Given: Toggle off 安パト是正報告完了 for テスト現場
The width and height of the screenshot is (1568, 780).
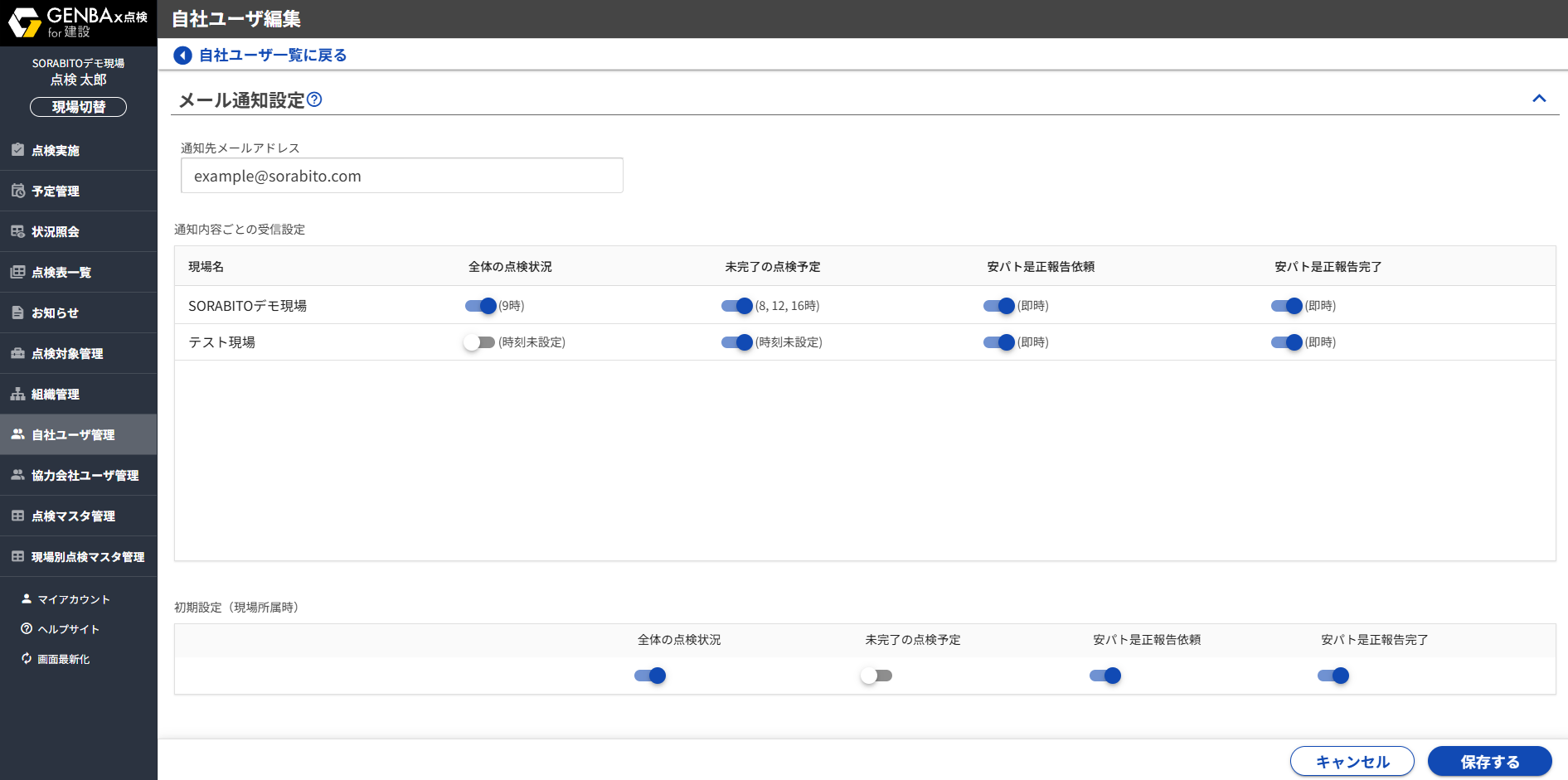Looking at the screenshot, I should (x=1286, y=342).
